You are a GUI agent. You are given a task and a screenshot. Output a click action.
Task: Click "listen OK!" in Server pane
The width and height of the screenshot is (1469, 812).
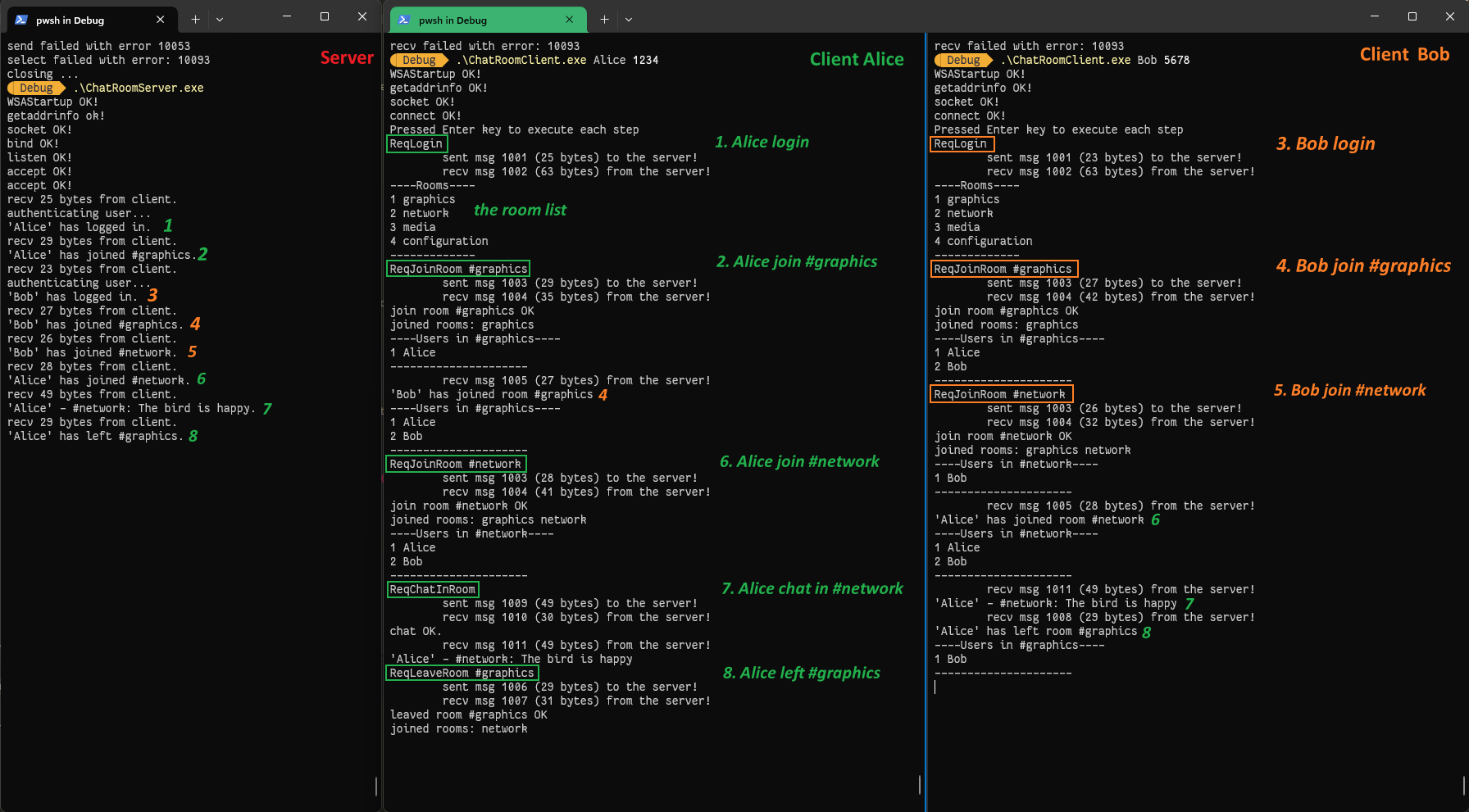click(x=39, y=157)
